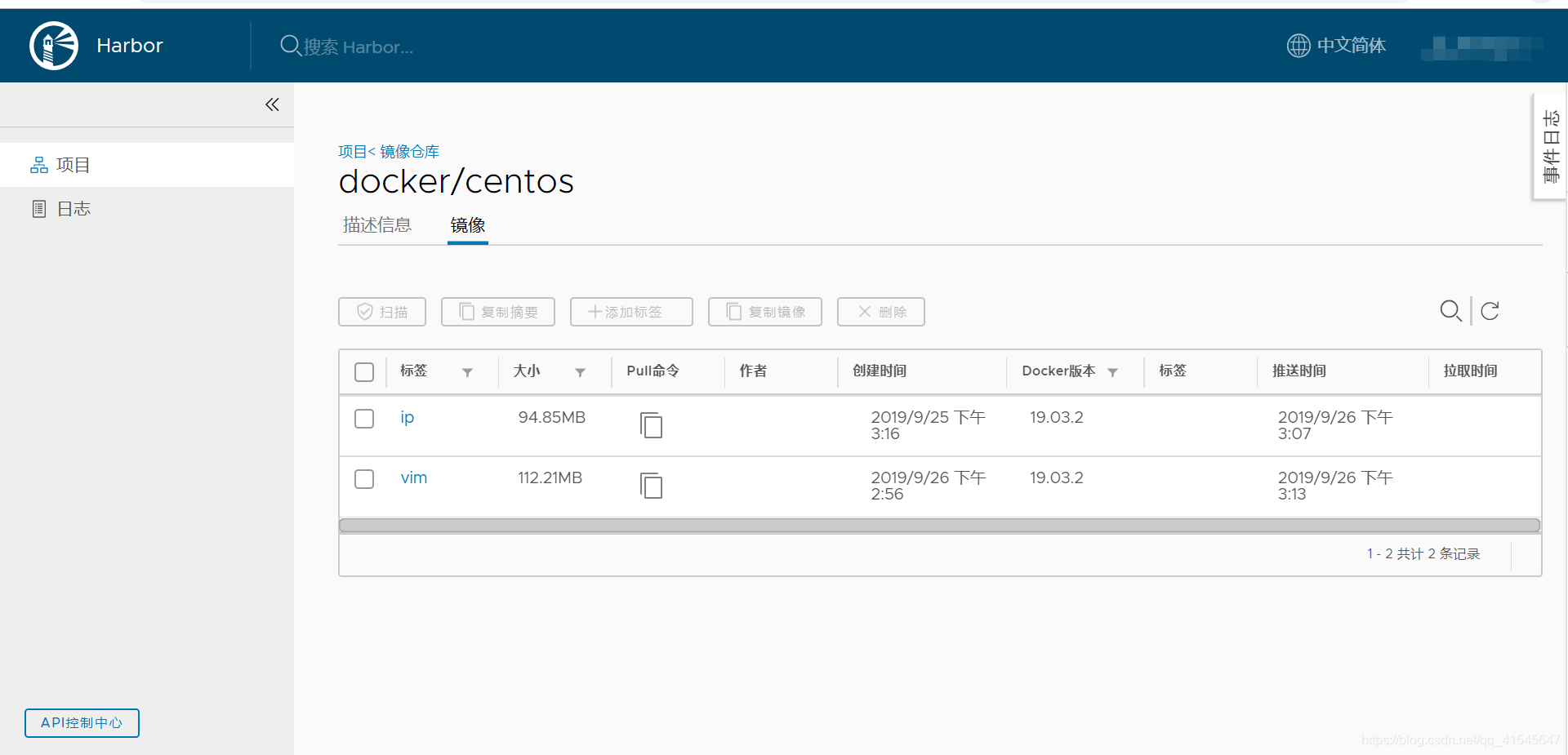The height and width of the screenshot is (755, 1568).
Task: Open the ip tag link
Action: 407,418
